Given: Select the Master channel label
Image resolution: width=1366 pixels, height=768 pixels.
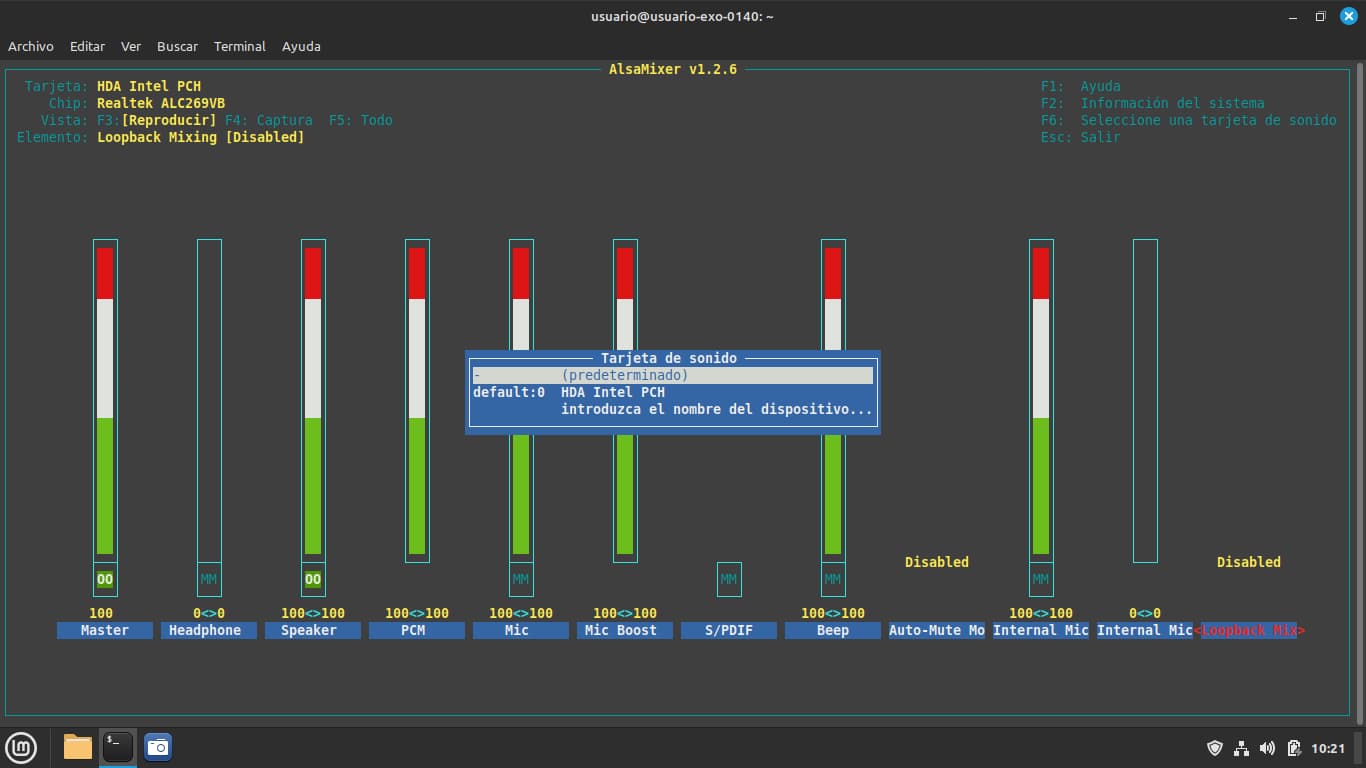Looking at the screenshot, I should pos(105,630).
